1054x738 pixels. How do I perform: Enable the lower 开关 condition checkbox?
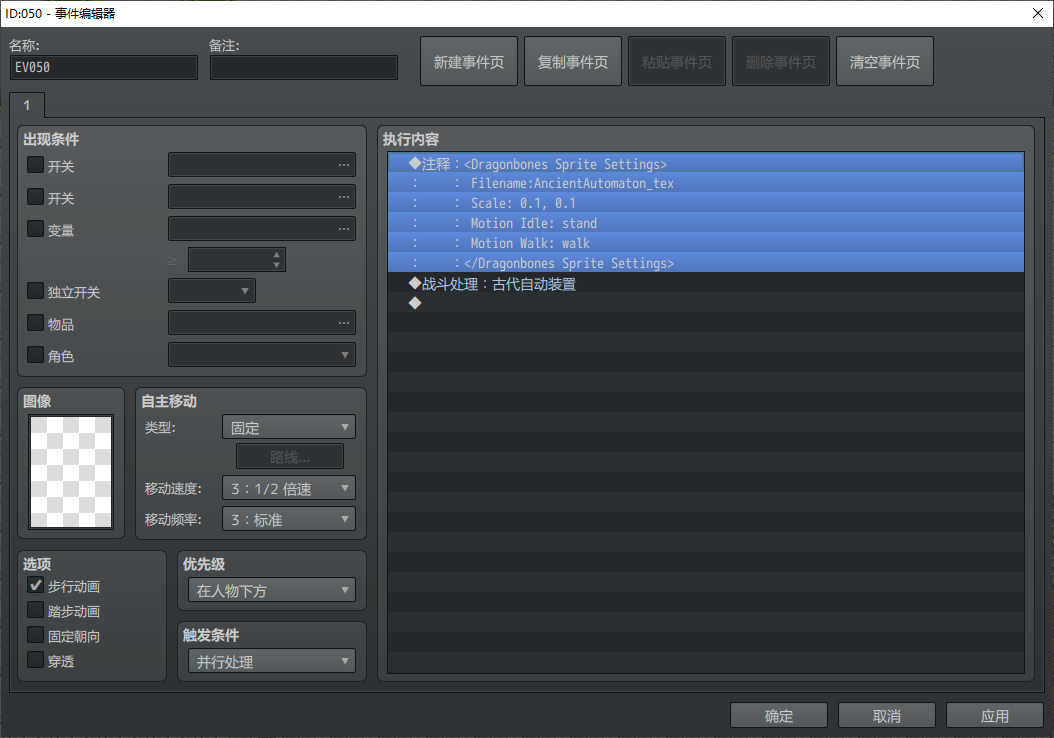point(35,197)
